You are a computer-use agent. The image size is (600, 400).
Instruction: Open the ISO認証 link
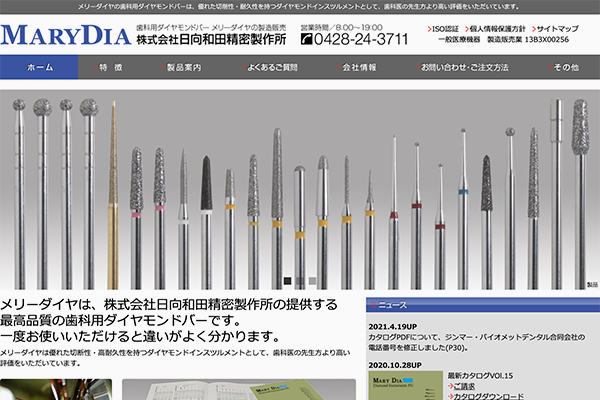[443, 29]
